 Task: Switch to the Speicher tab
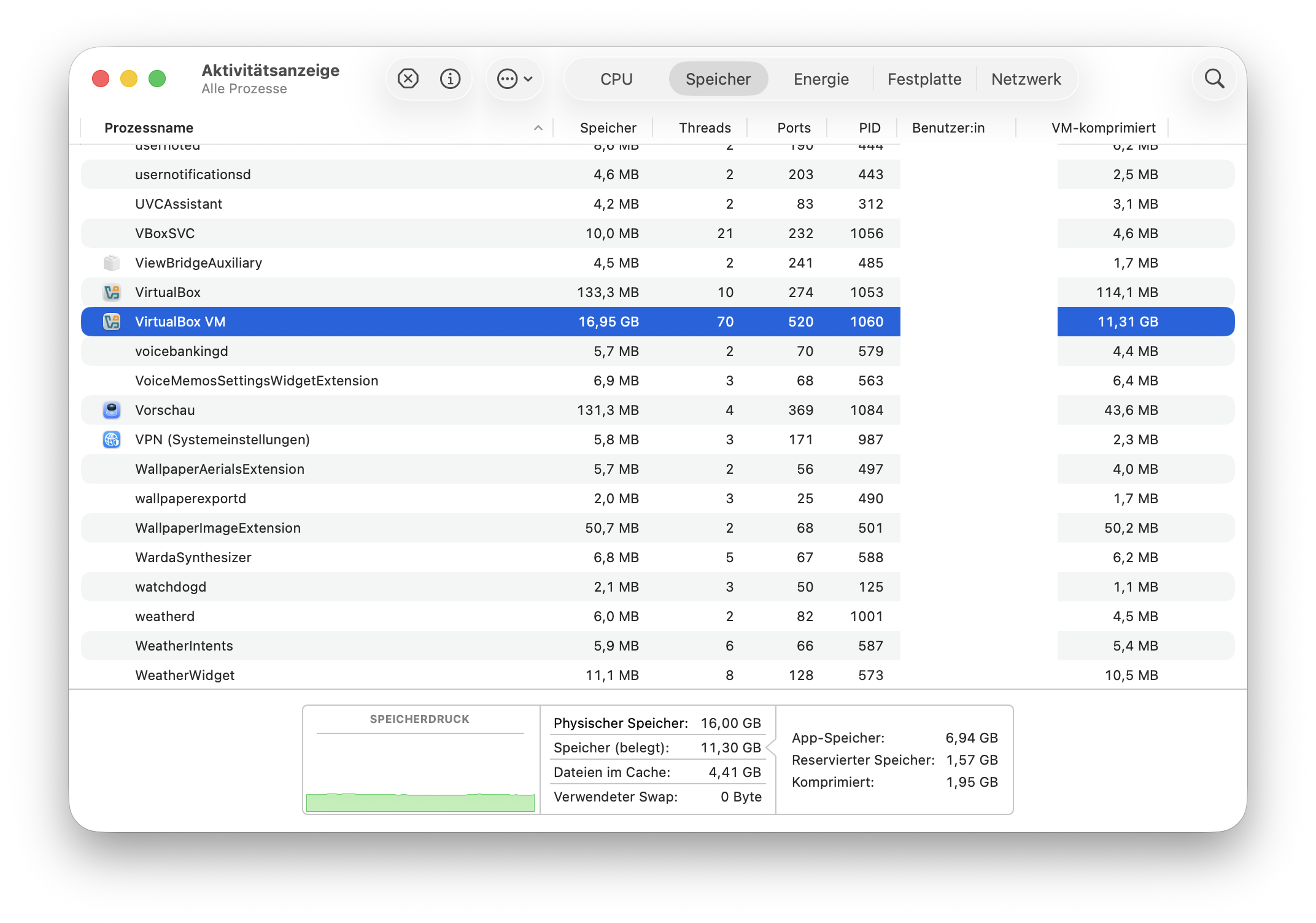(718, 79)
